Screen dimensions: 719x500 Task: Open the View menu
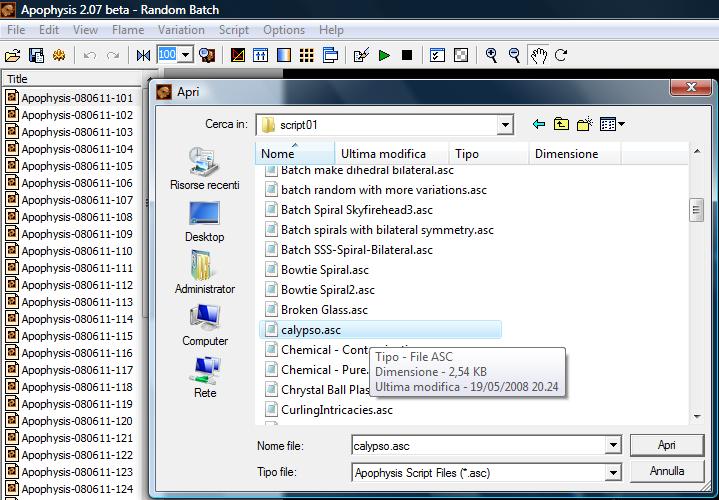85,30
